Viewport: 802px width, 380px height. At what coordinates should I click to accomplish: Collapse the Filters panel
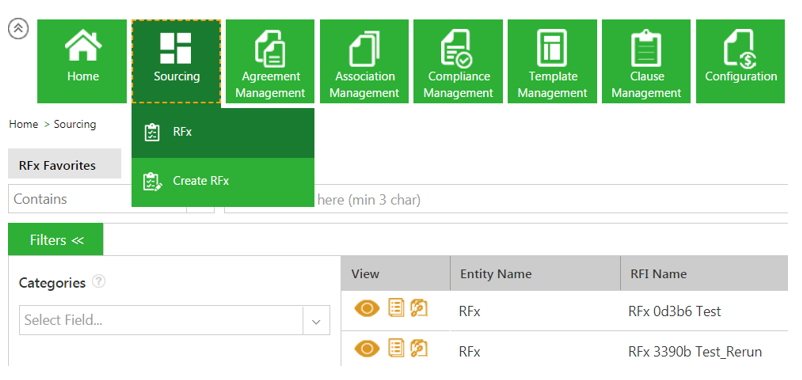56,240
